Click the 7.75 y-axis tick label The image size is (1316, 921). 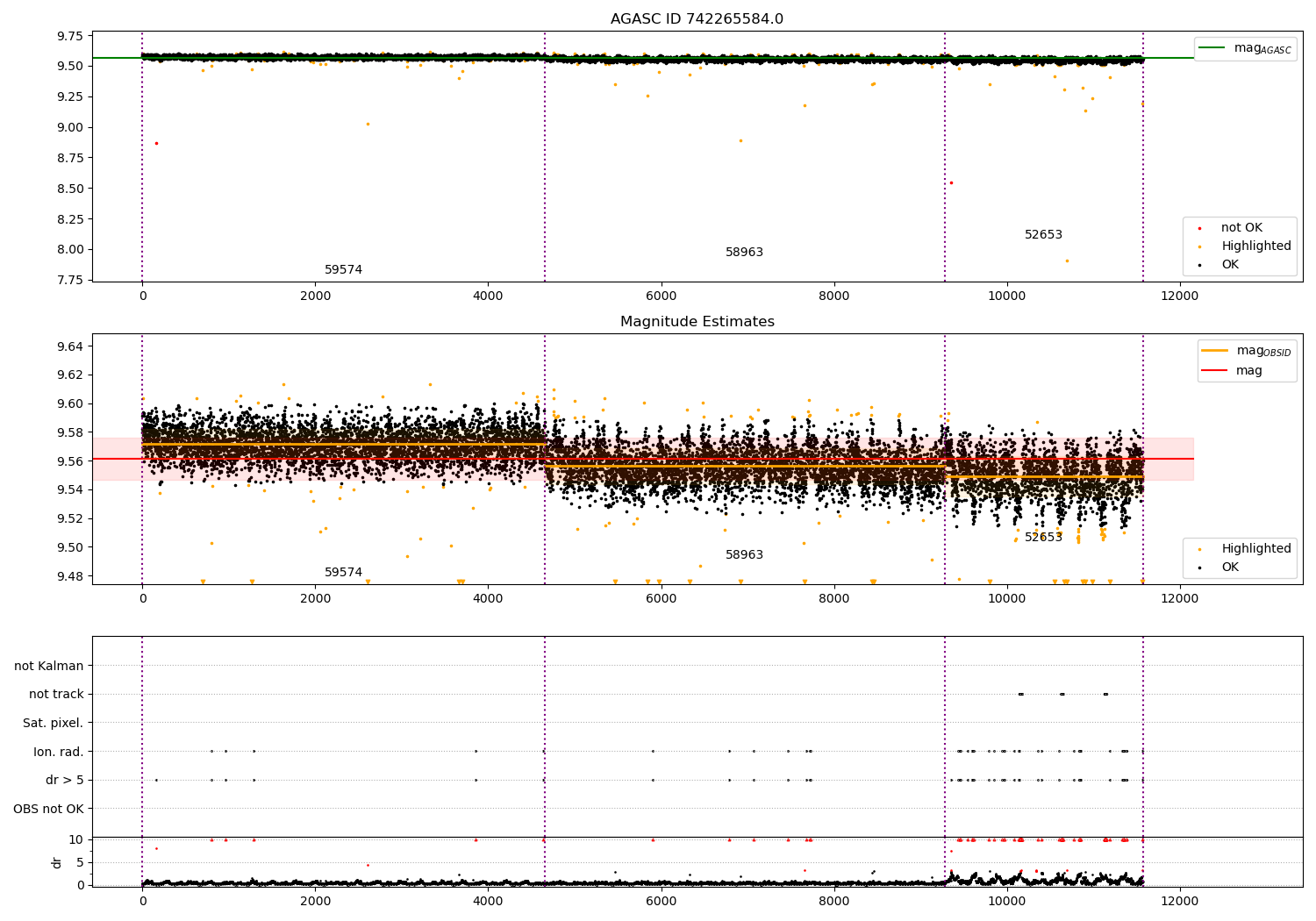[x=69, y=281]
